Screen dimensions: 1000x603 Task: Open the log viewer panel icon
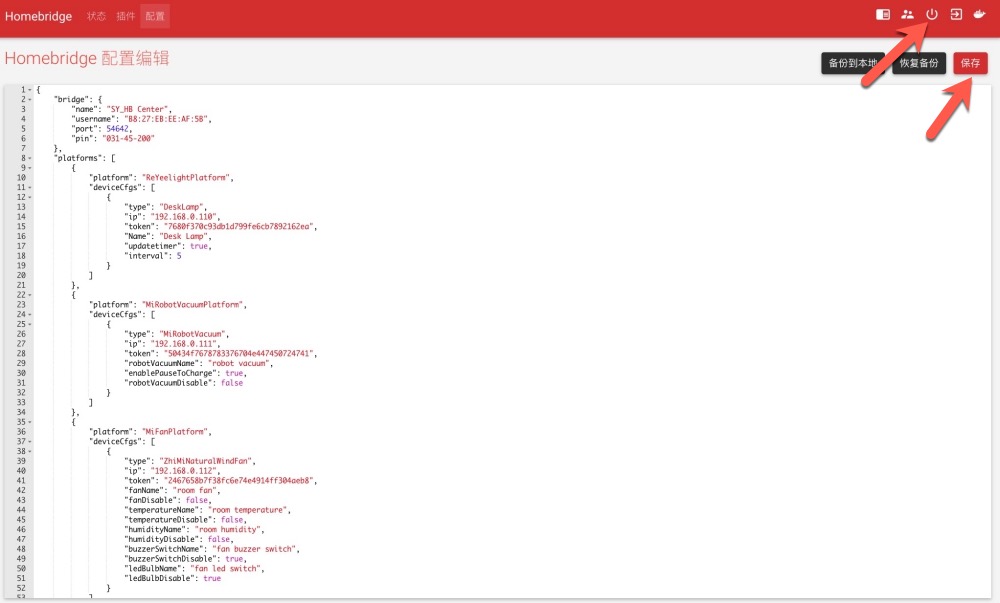pyautogui.click(x=883, y=14)
